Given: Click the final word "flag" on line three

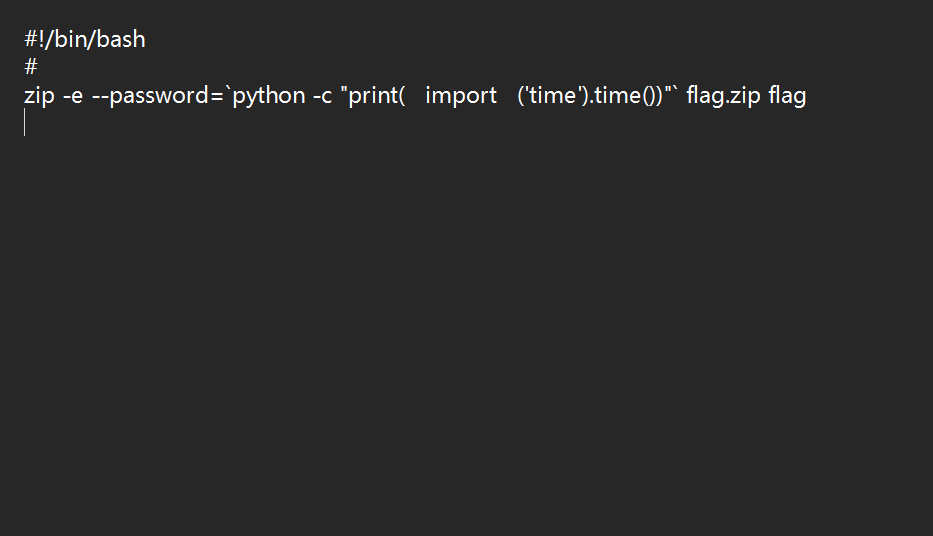Looking at the screenshot, I should 787,96.
